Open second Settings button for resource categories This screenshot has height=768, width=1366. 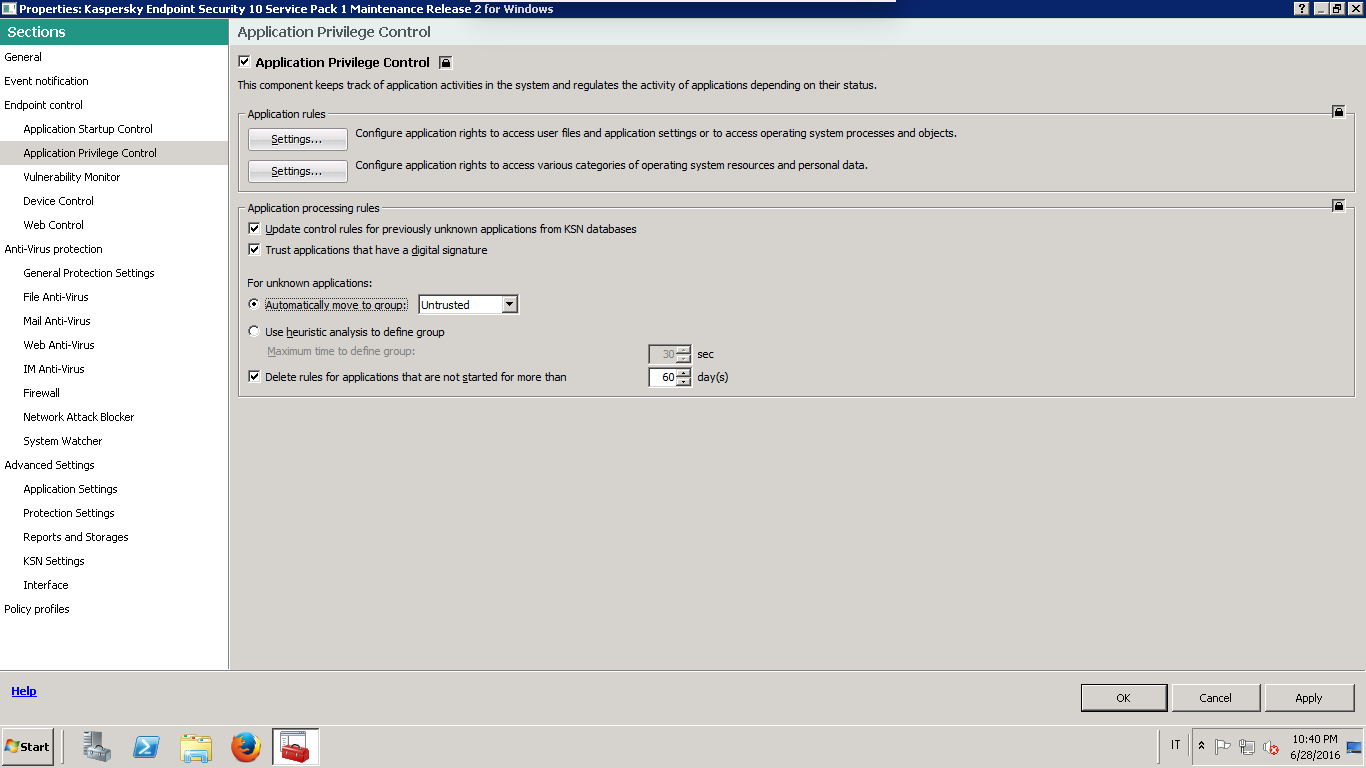[x=297, y=171]
